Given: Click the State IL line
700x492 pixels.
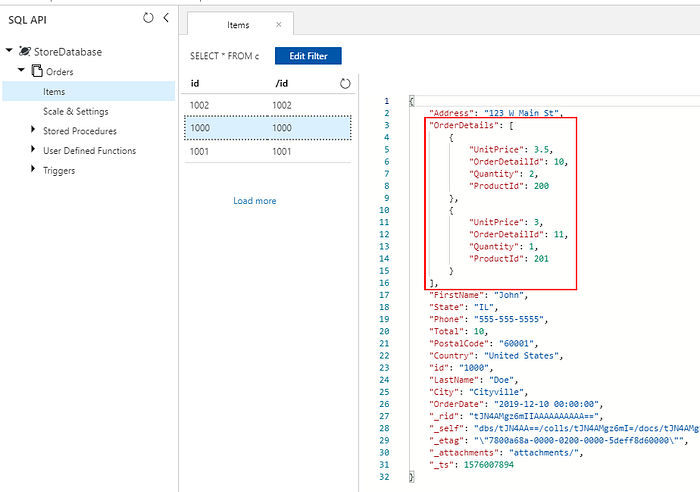Looking at the screenshot, I should tap(463, 307).
